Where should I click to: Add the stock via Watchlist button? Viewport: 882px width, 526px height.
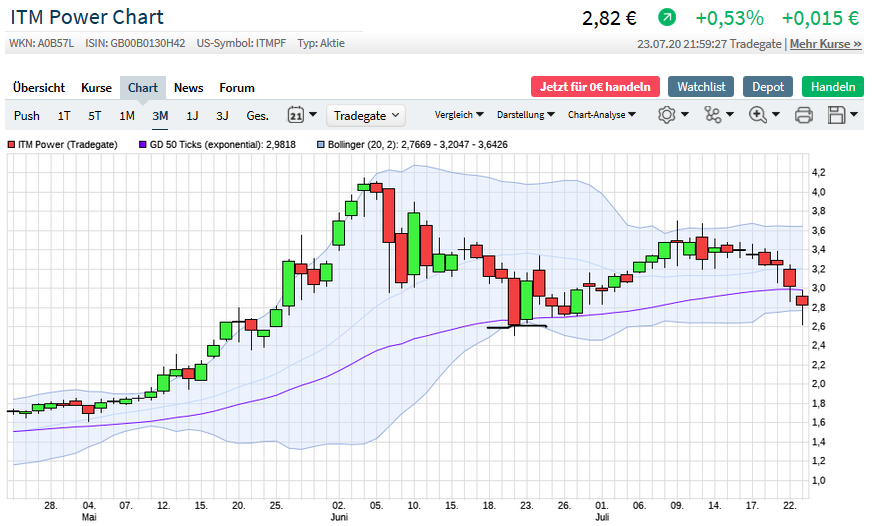point(701,87)
